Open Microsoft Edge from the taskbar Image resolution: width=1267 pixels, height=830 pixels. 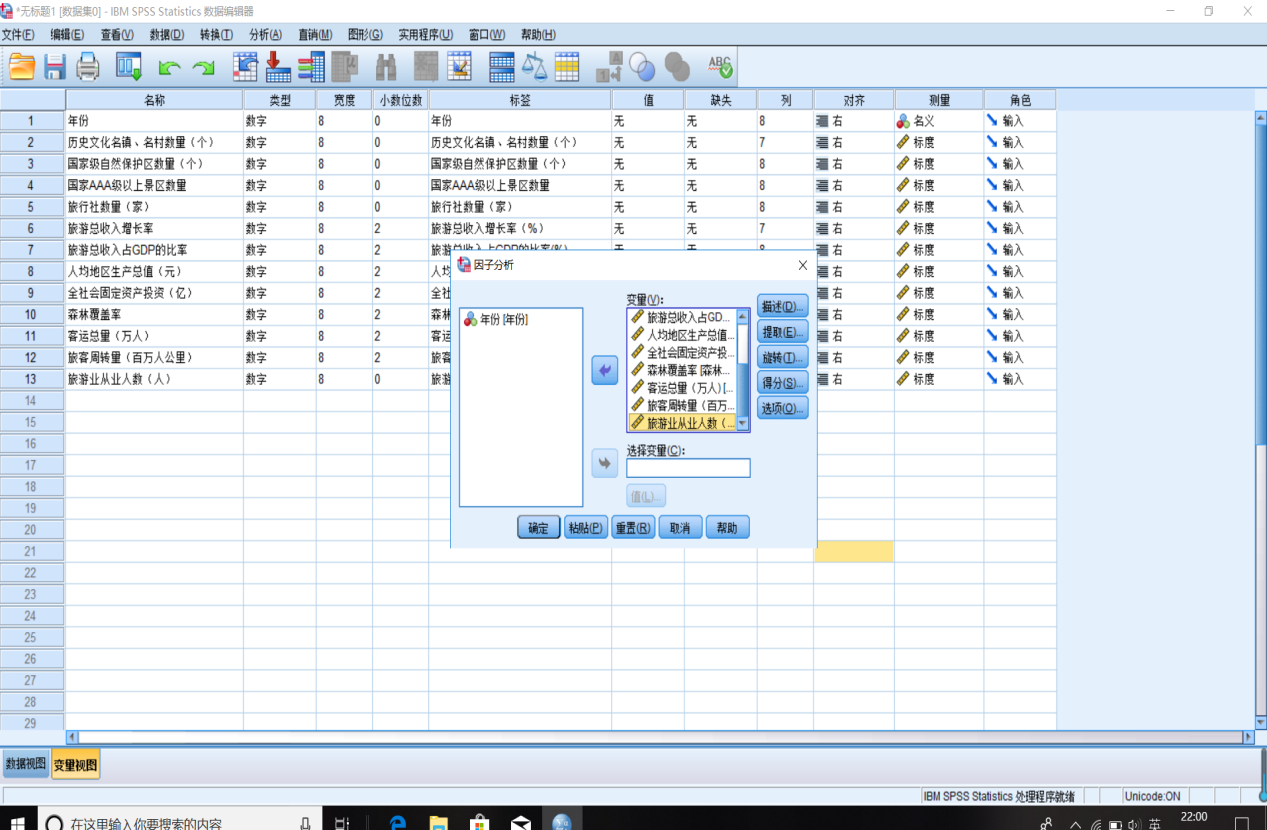[x=397, y=822]
